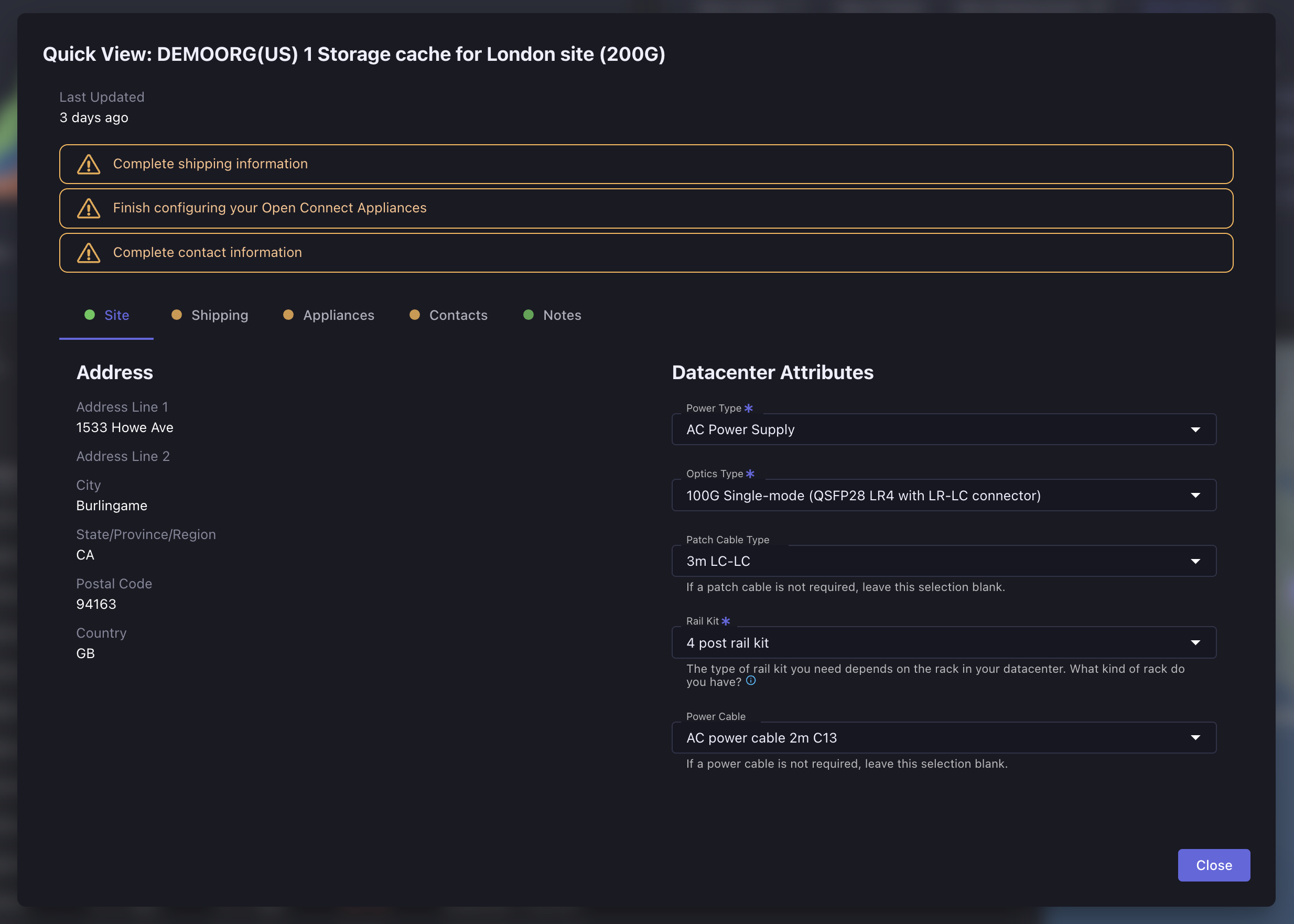
Task: Click the amber status dot on Shipping tab
Action: 176,315
